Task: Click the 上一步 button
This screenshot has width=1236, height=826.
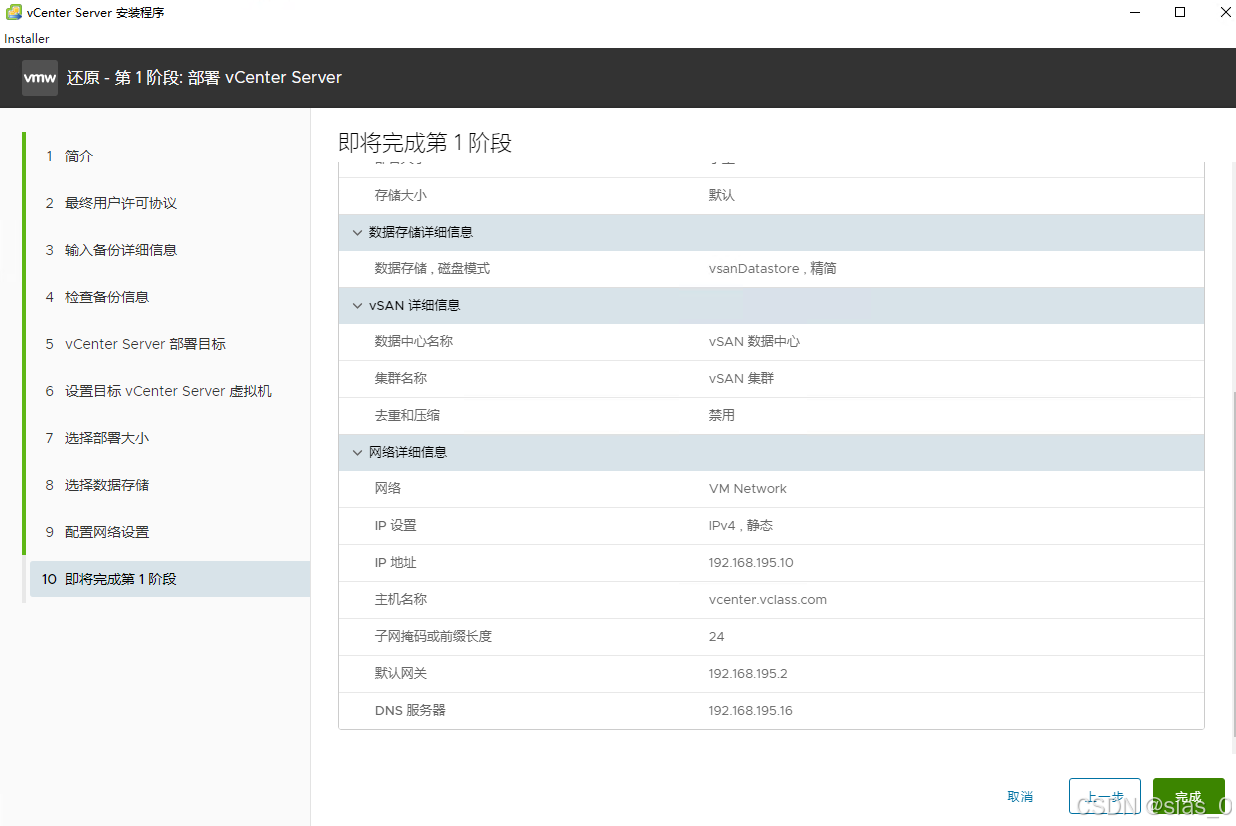Action: (x=1105, y=797)
